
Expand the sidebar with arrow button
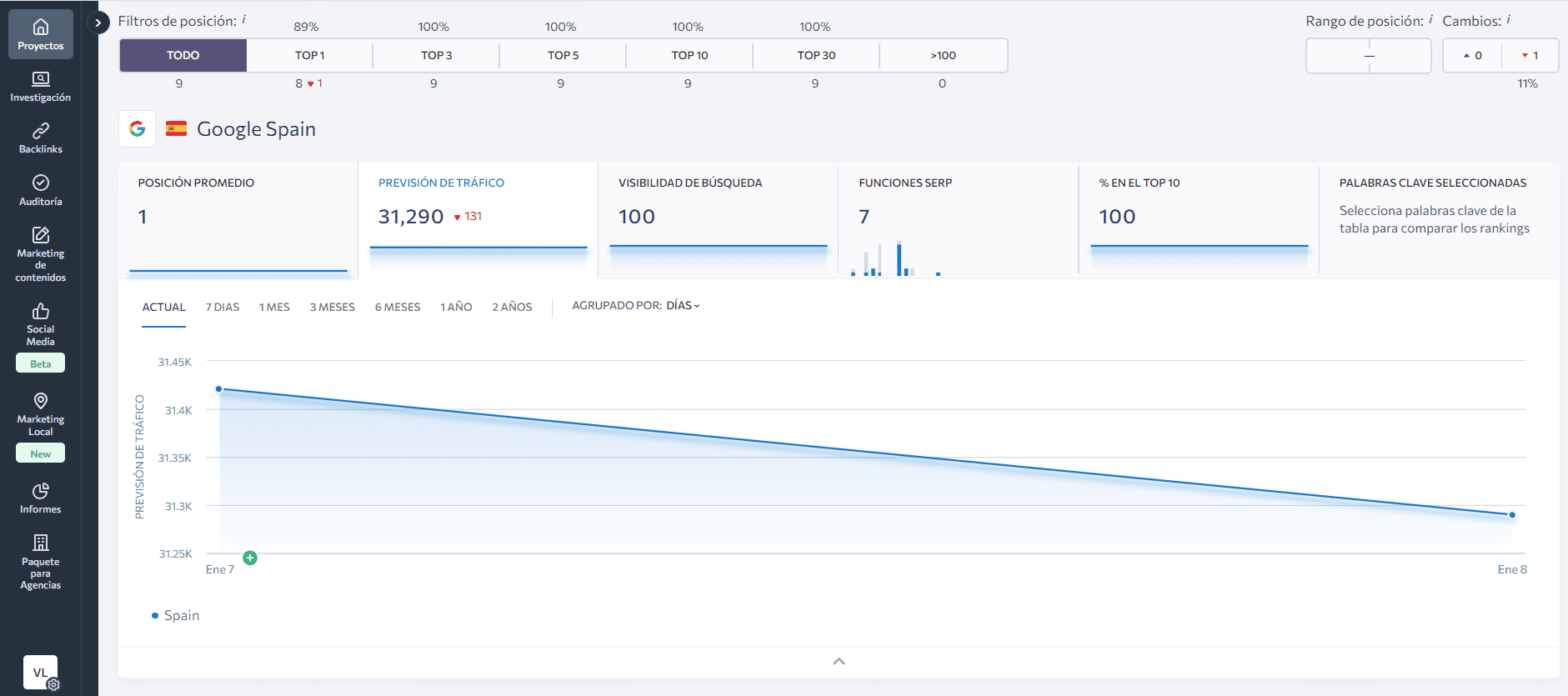98,23
